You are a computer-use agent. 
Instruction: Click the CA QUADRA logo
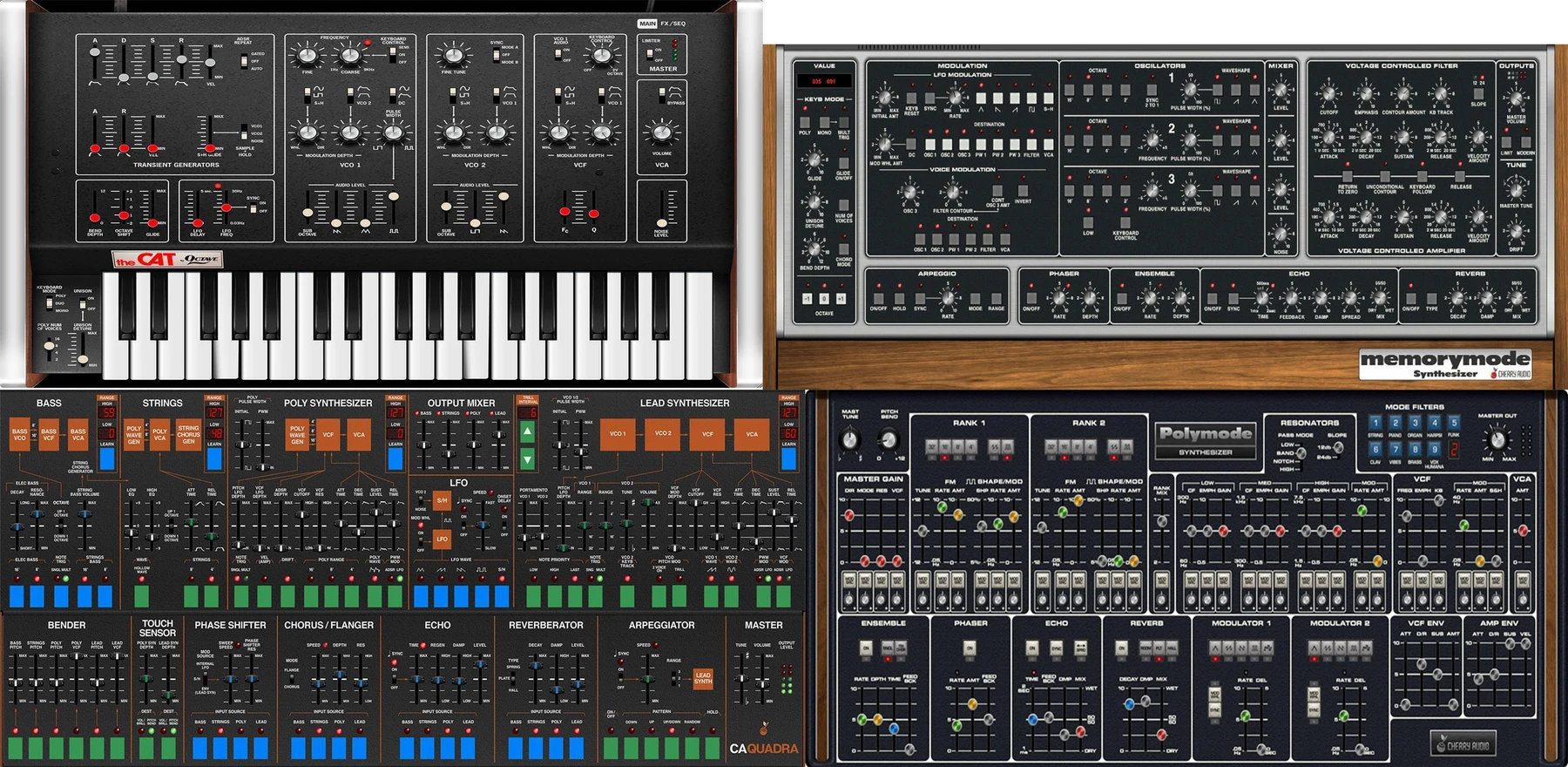pyautogui.click(x=764, y=748)
